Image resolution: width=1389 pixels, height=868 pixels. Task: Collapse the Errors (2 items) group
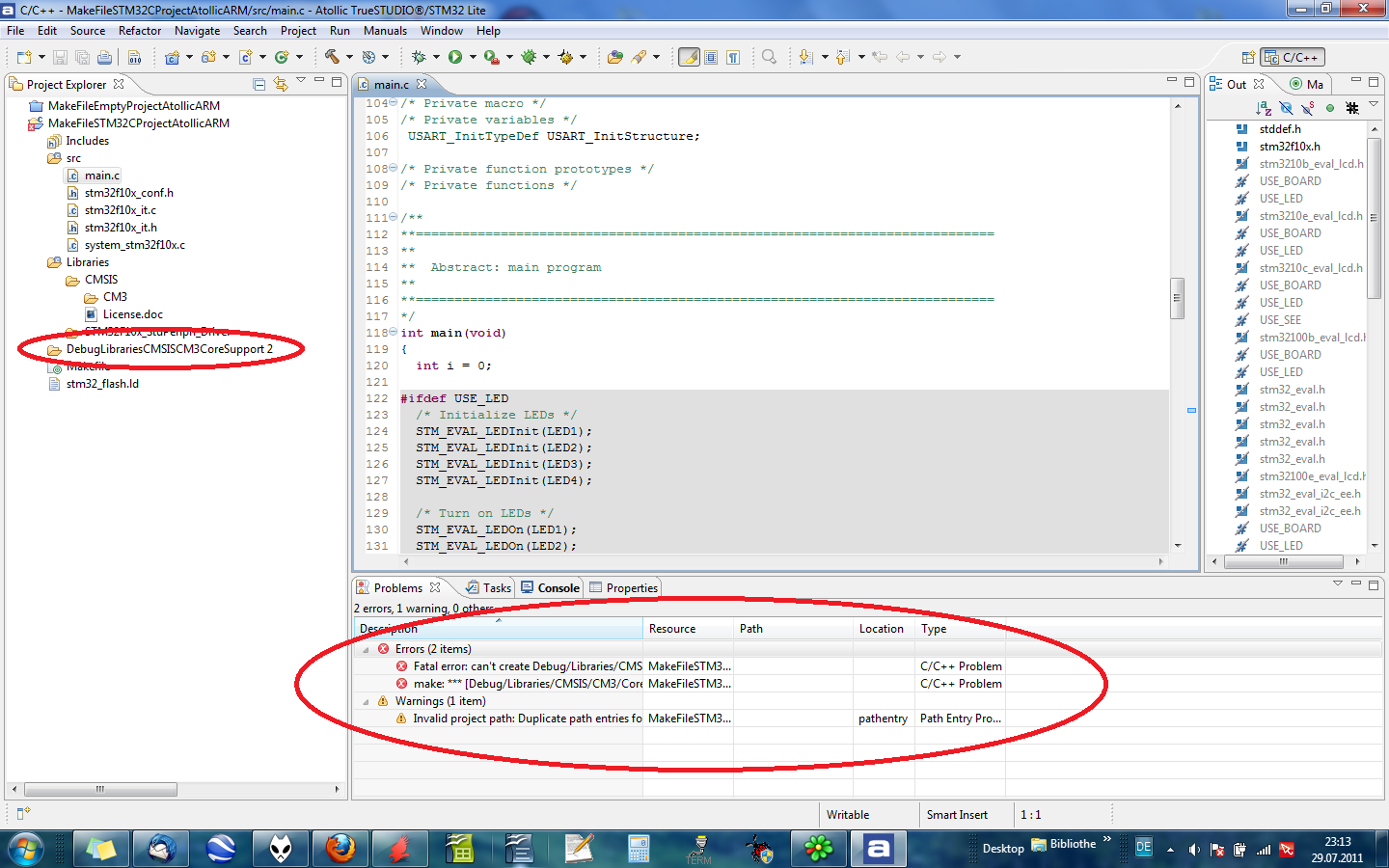(x=366, y=649)
